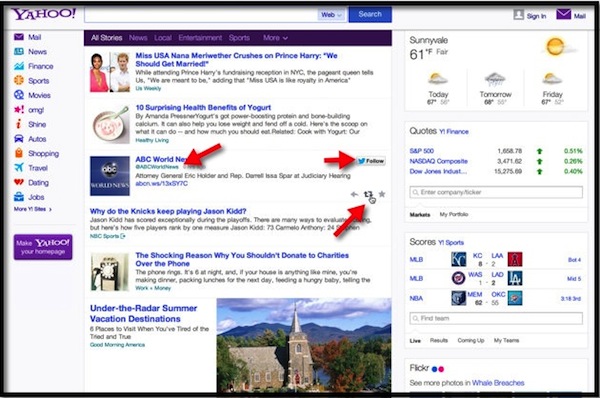Select the Markets tab in Quotes
600x398 pixels.
420,215
